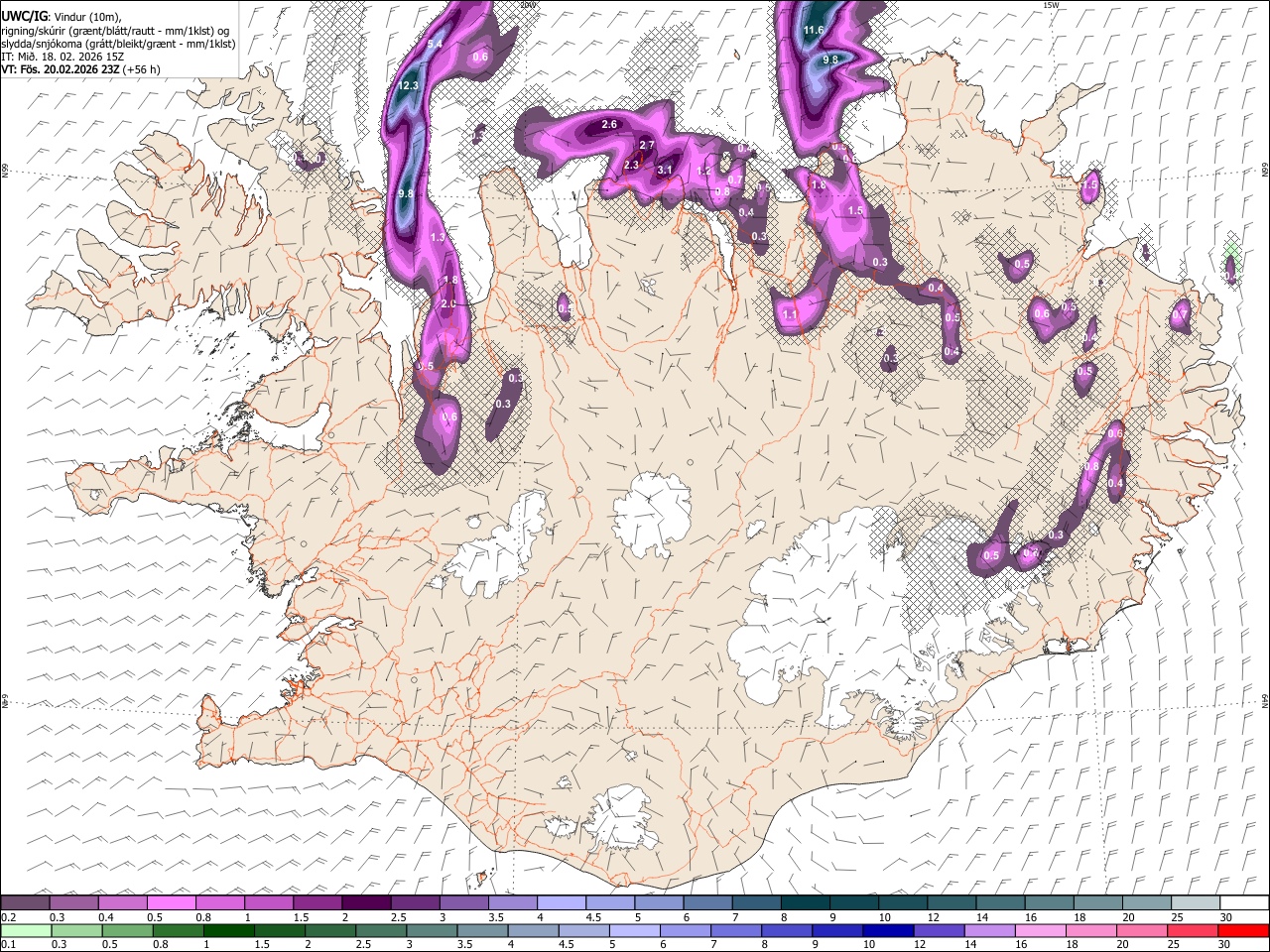Click the 2.7 precipitation value on the map
1270x952 pixels.
(x=647, y=146)
